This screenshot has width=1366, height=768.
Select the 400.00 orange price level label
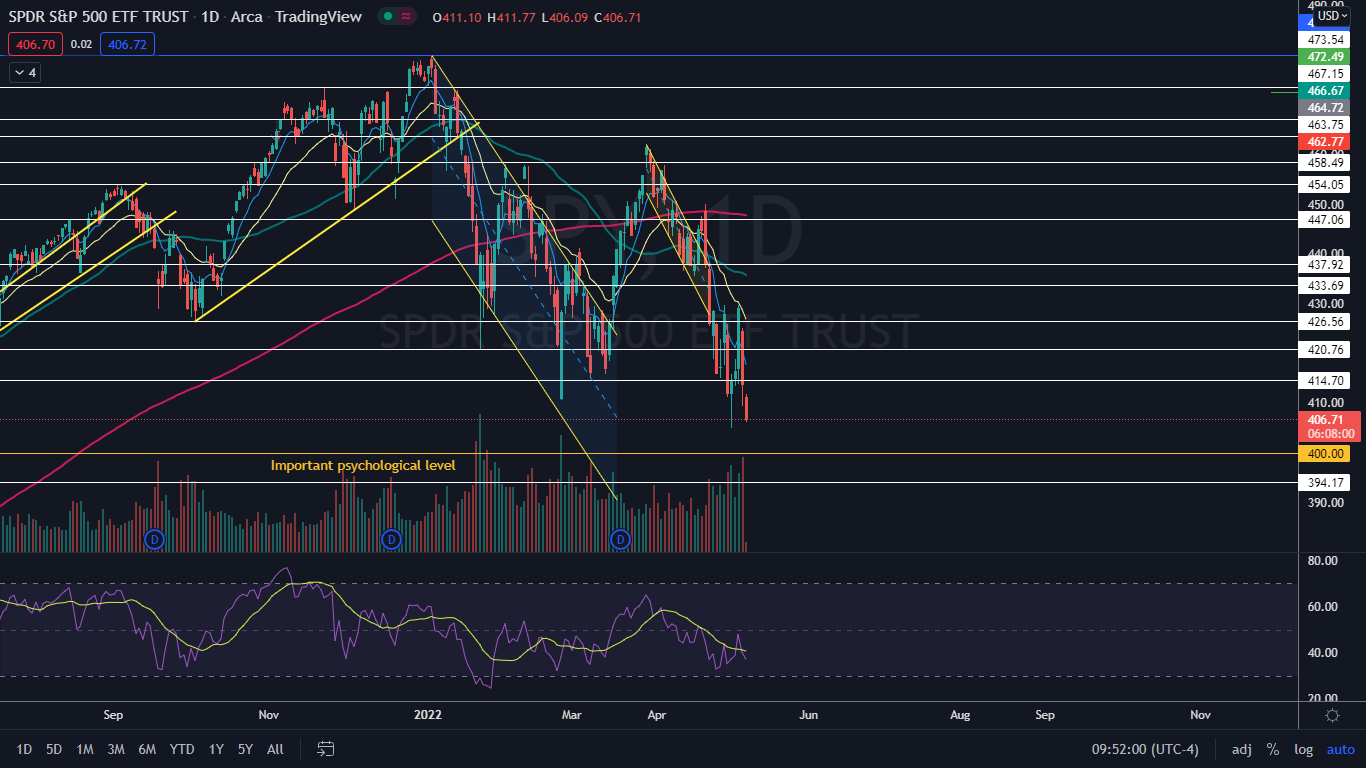tap(1324, 454)
